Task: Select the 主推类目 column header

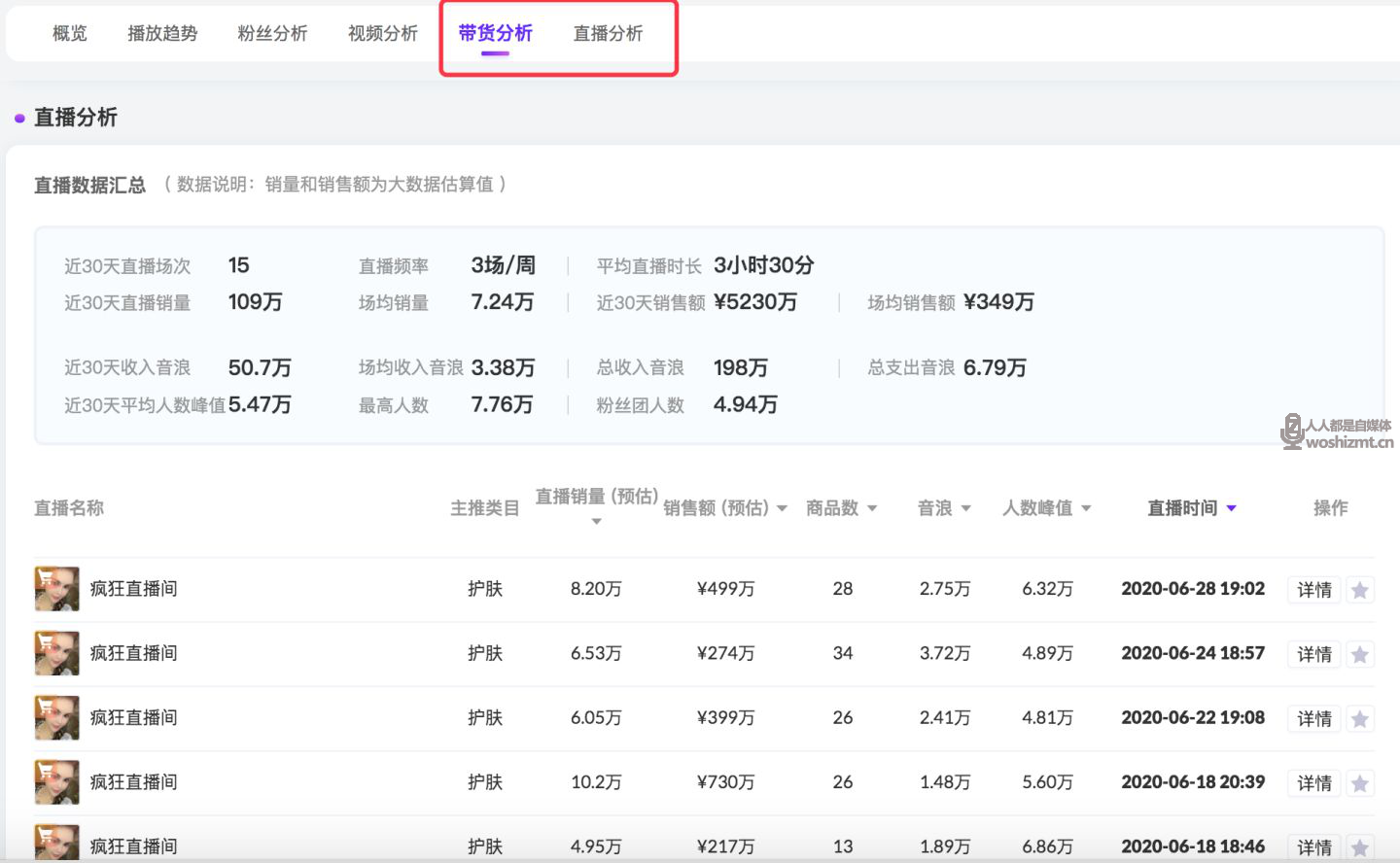Action: coord(484,507)
